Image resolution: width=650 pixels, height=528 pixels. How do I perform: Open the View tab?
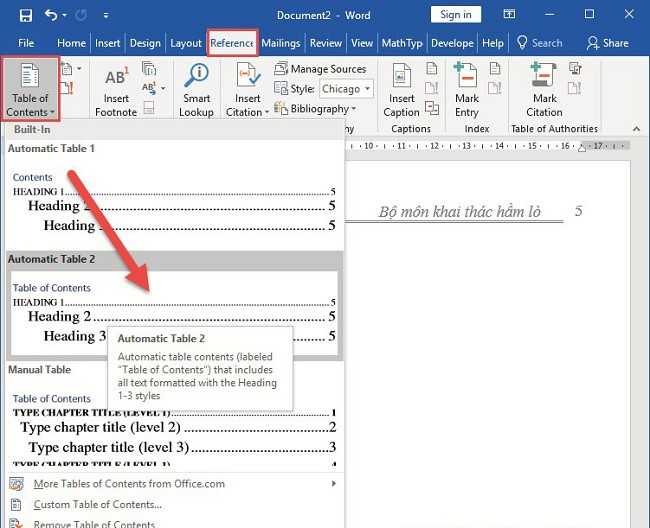pos(362,43)
